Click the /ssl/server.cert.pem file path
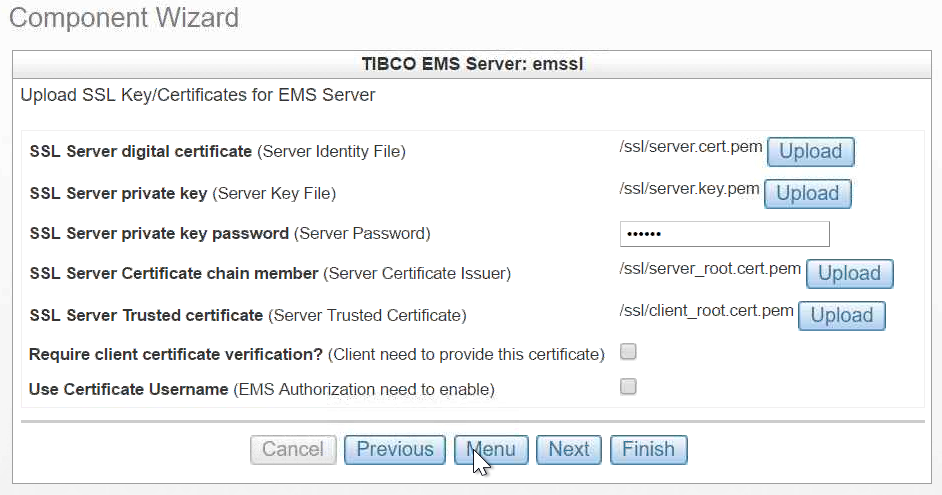 click(691, 147)
